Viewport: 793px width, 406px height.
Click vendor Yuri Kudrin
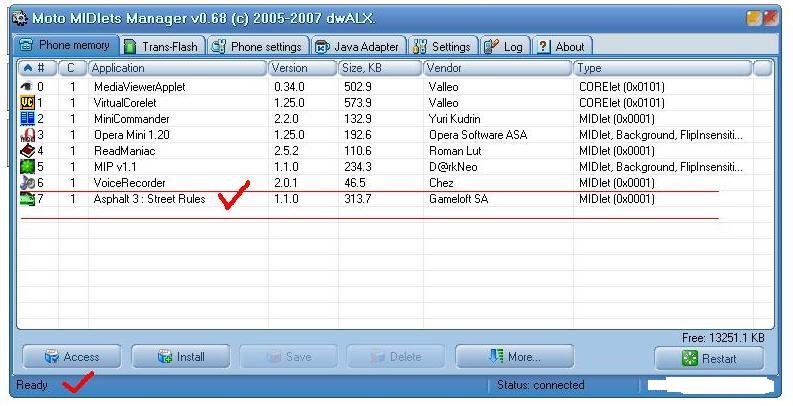(455, 119)
